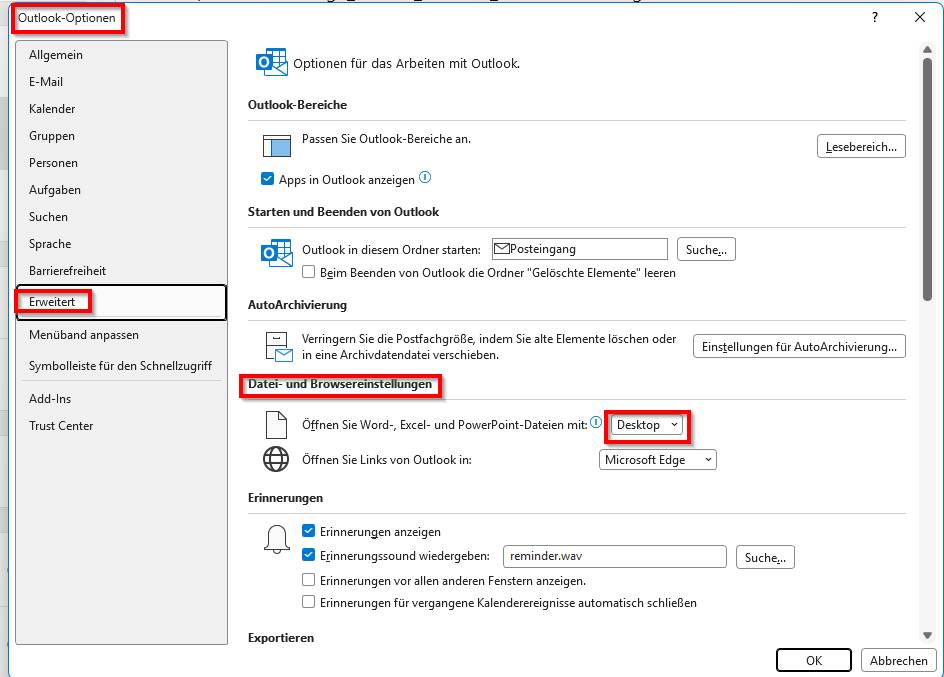Check Erinnerungen vor allen anderen Fenstern anzeigen

[309, 580]
